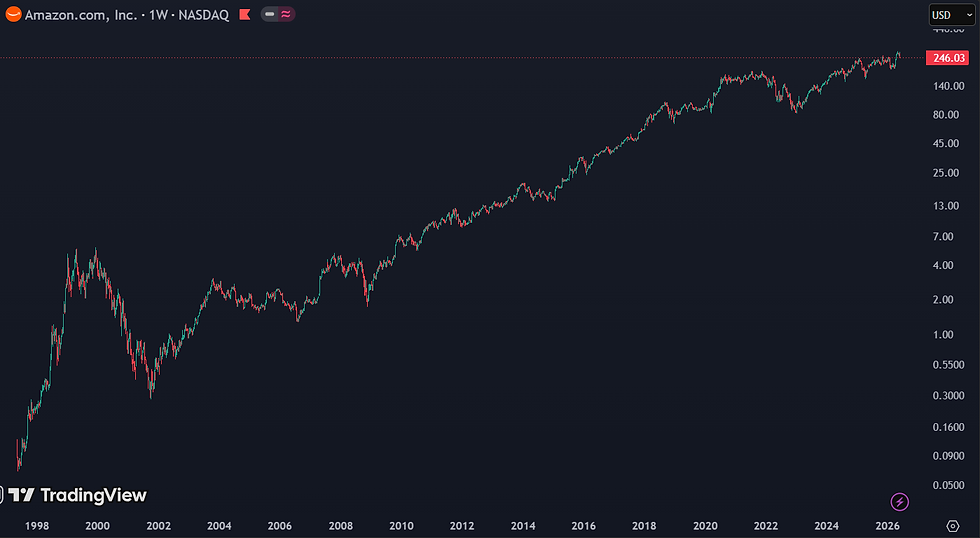The height and width of the screenshot is (538, 980).
Task: Click the 2010 time axis label
Action: coord(401,526)
